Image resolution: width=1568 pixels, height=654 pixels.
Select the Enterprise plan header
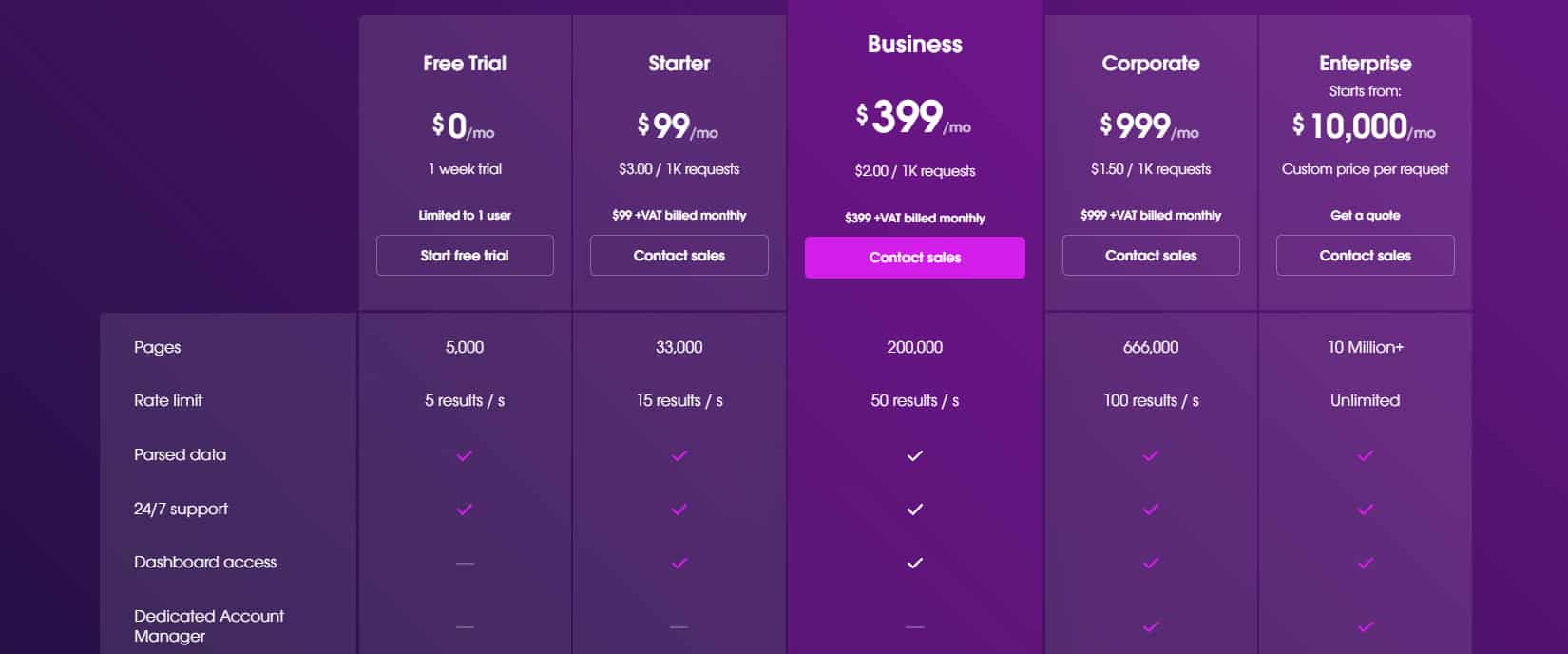coord(1365,64)
